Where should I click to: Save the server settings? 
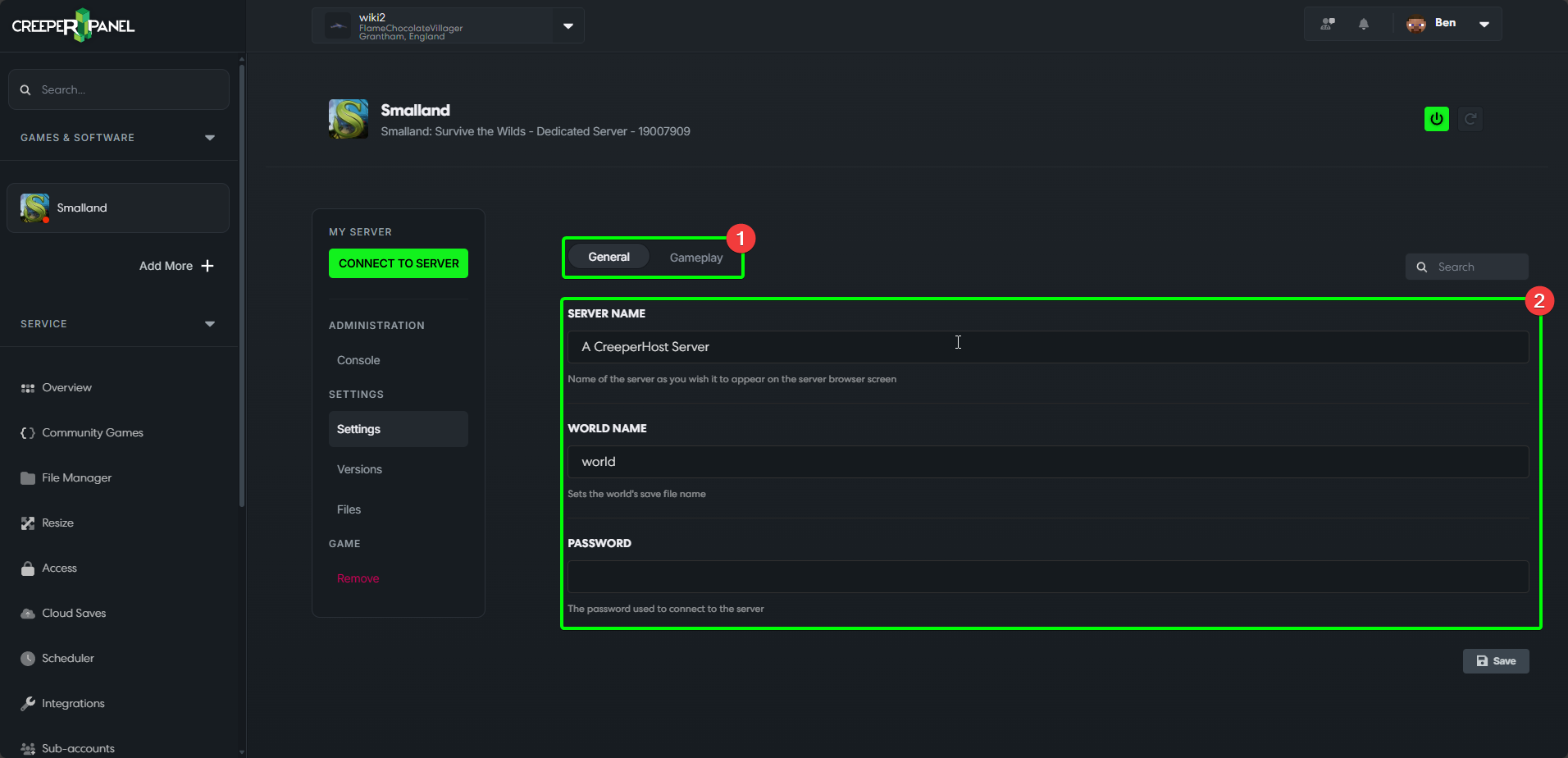1496,661
